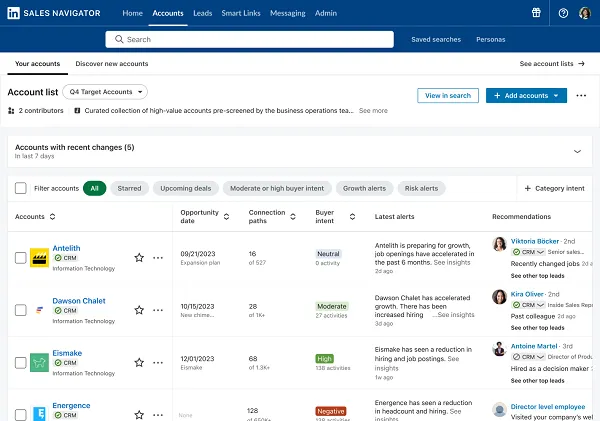Click the search magnifier icon
The height and width of the screenshot is (421, 600).
tap(119, 39)
